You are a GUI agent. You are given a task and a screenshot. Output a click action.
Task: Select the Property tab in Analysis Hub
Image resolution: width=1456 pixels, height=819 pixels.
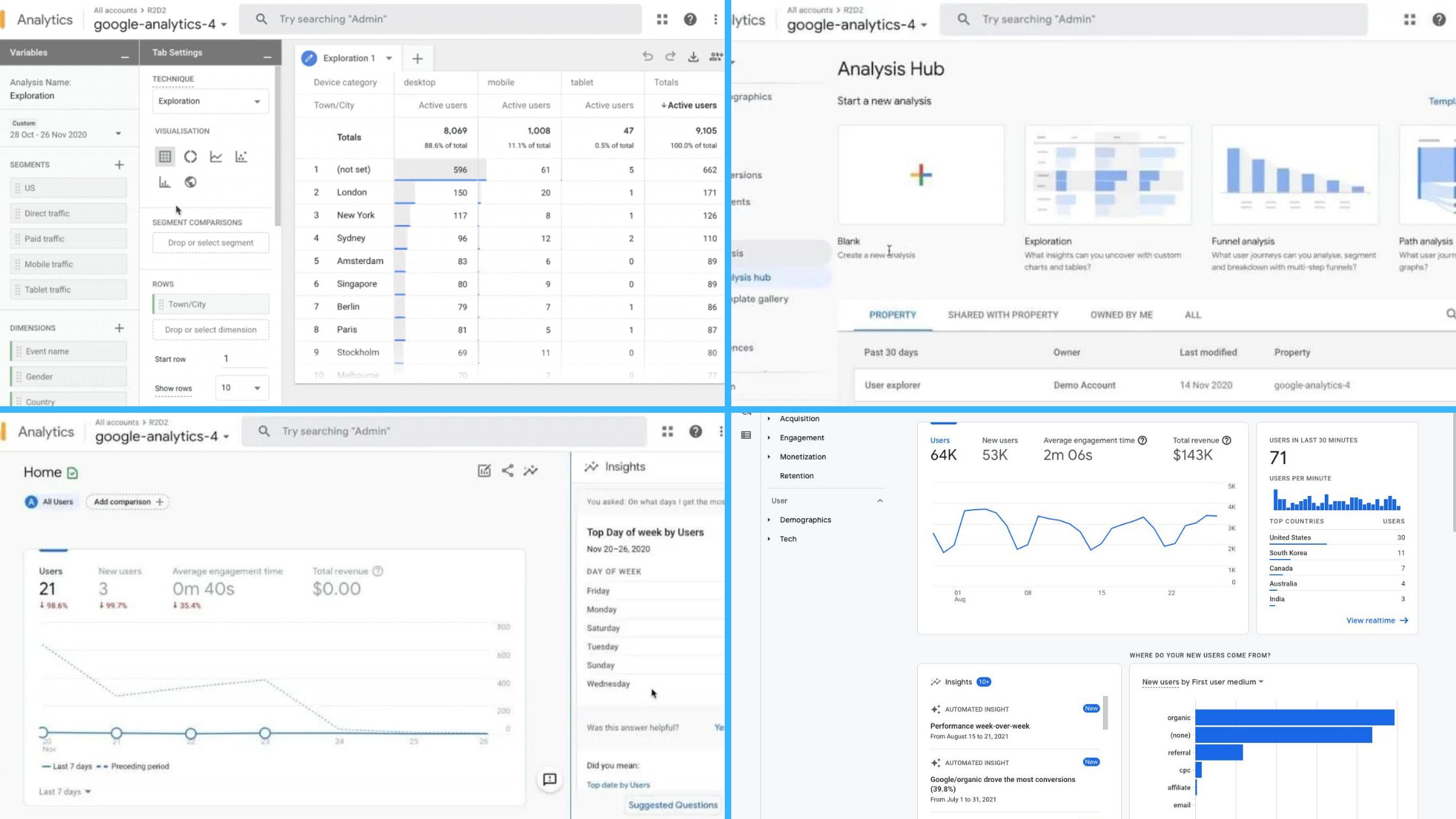pos(892,314)
